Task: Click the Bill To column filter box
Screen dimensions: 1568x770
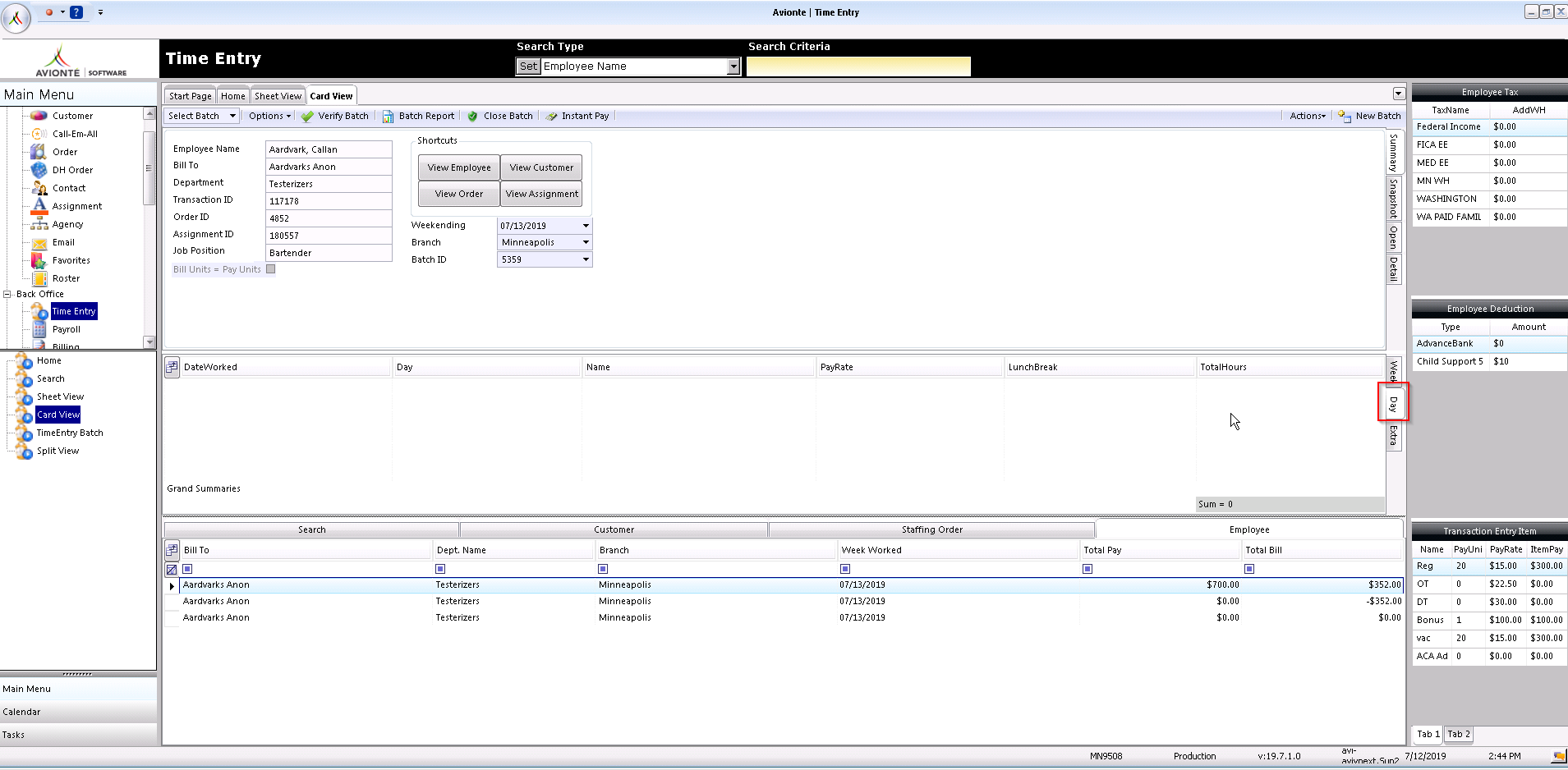Action: (x=187, y=569)
